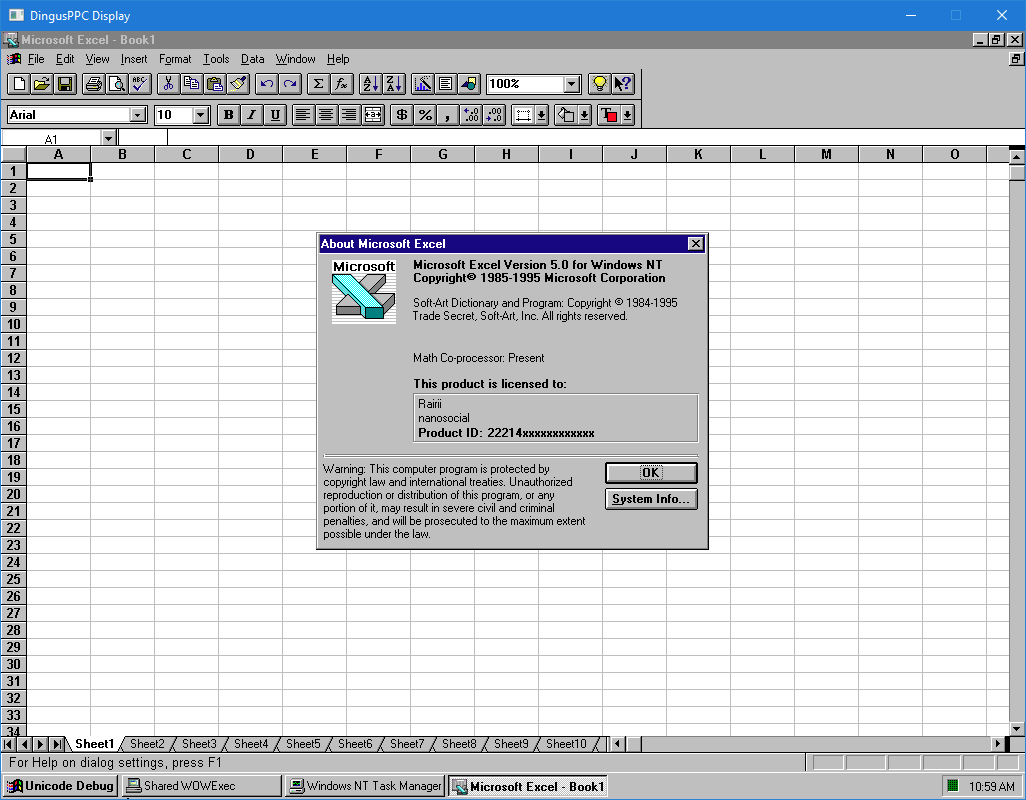Screen dimensions: 1026x800
Task: Open the Data menu
Action: tap(253, 59)
